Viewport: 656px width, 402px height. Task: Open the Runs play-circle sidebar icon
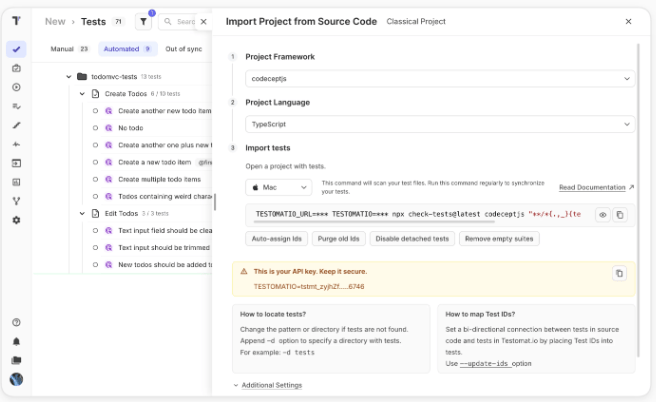coord(16,87)
